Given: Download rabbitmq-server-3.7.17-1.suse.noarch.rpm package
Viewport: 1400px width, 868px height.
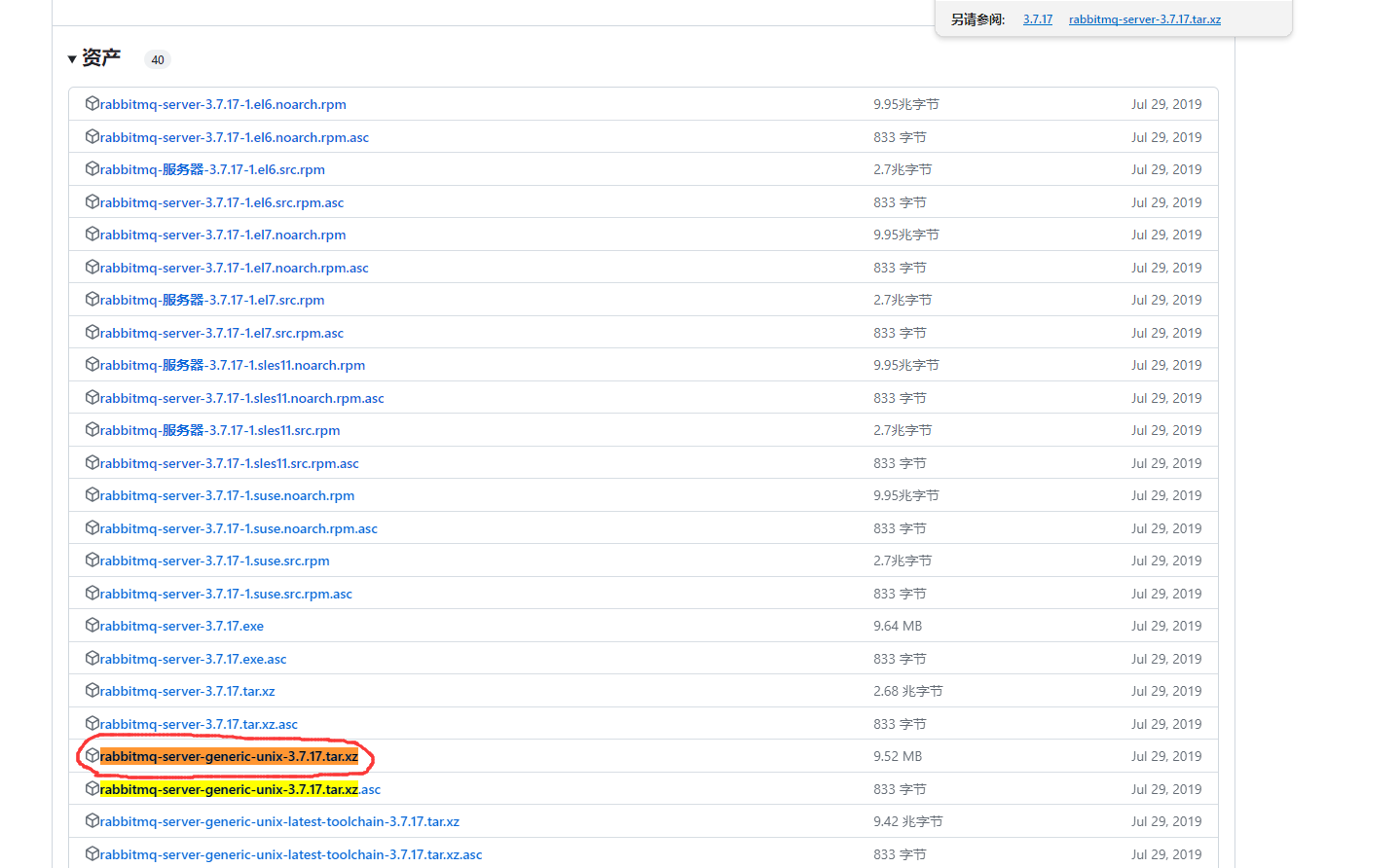Looking at the screenshot, I should (227, 495).
